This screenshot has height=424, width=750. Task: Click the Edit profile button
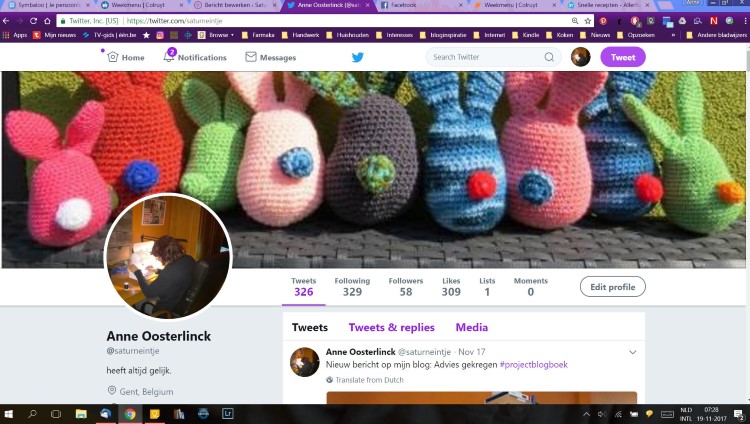point(612,287)
